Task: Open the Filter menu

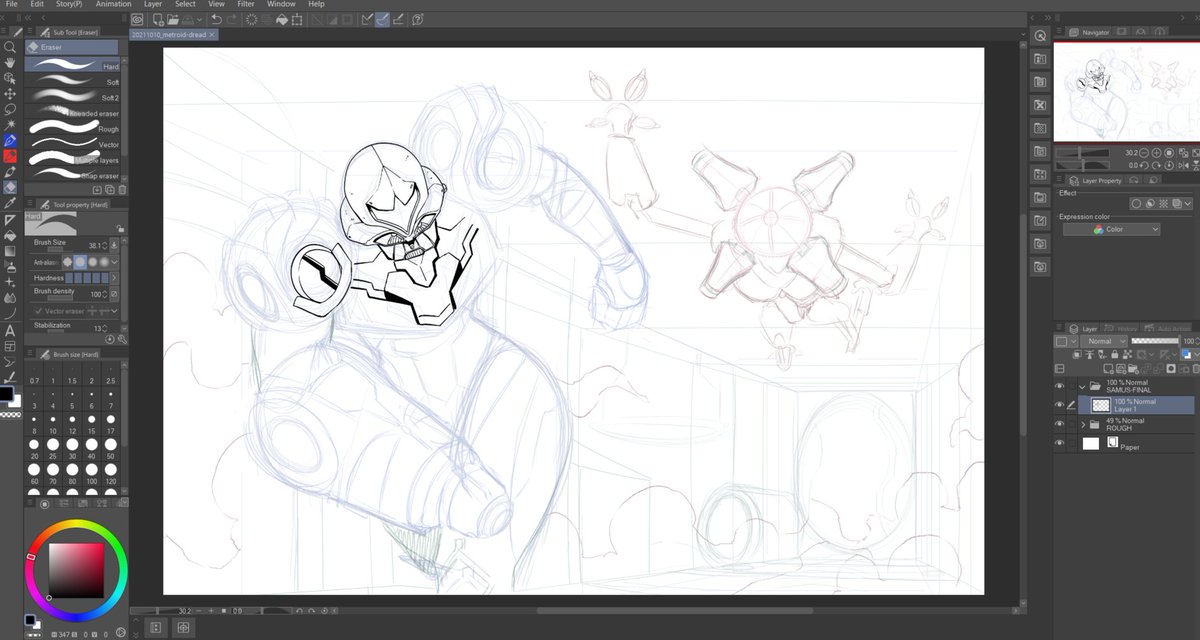Action: click(x=246, y=4)
